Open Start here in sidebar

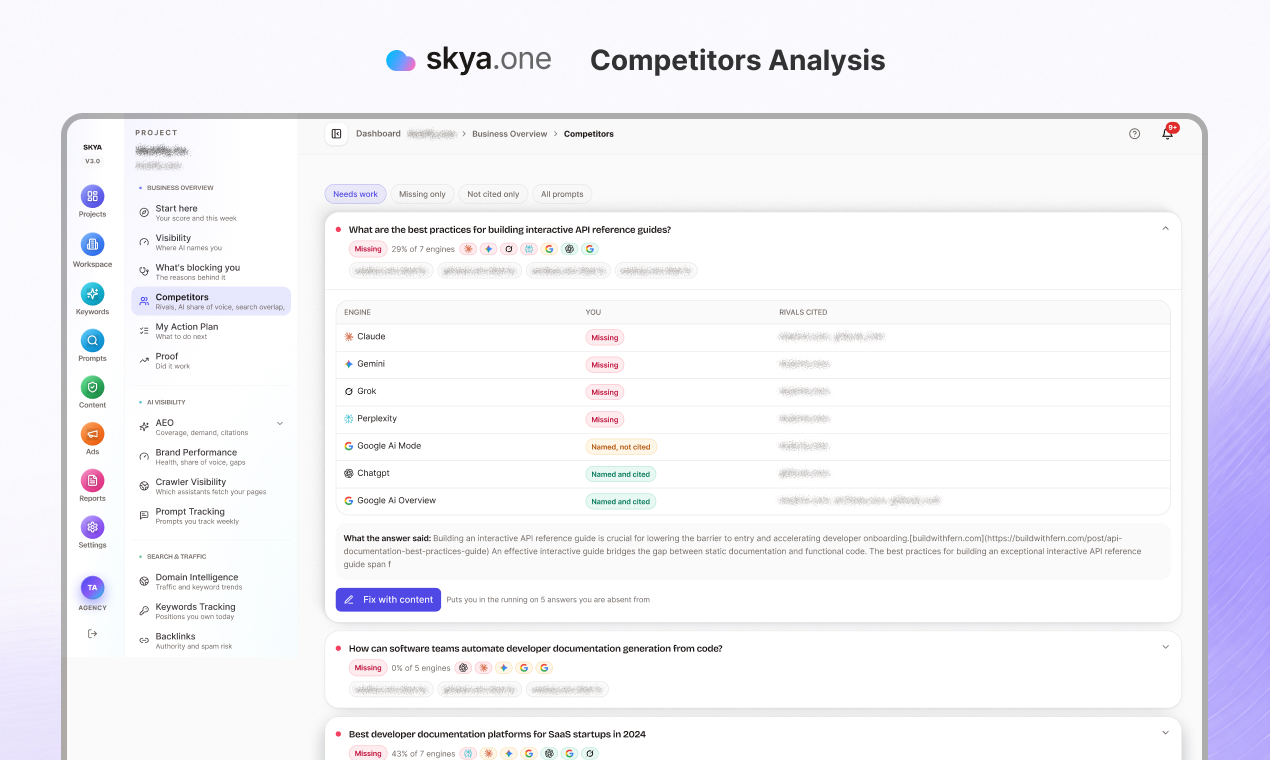(211, 213)
